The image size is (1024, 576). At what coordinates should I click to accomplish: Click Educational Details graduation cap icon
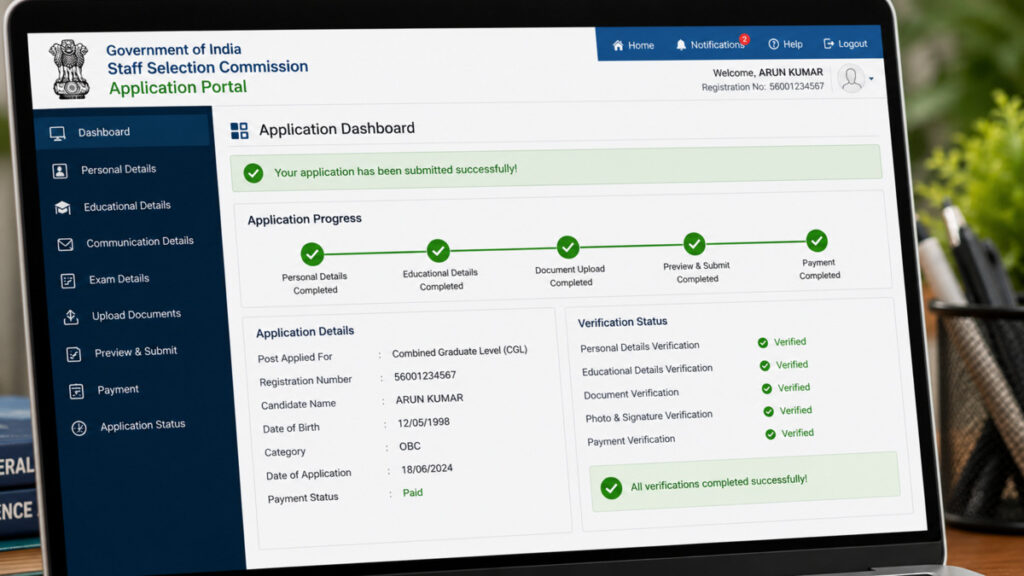pos(63,208)
